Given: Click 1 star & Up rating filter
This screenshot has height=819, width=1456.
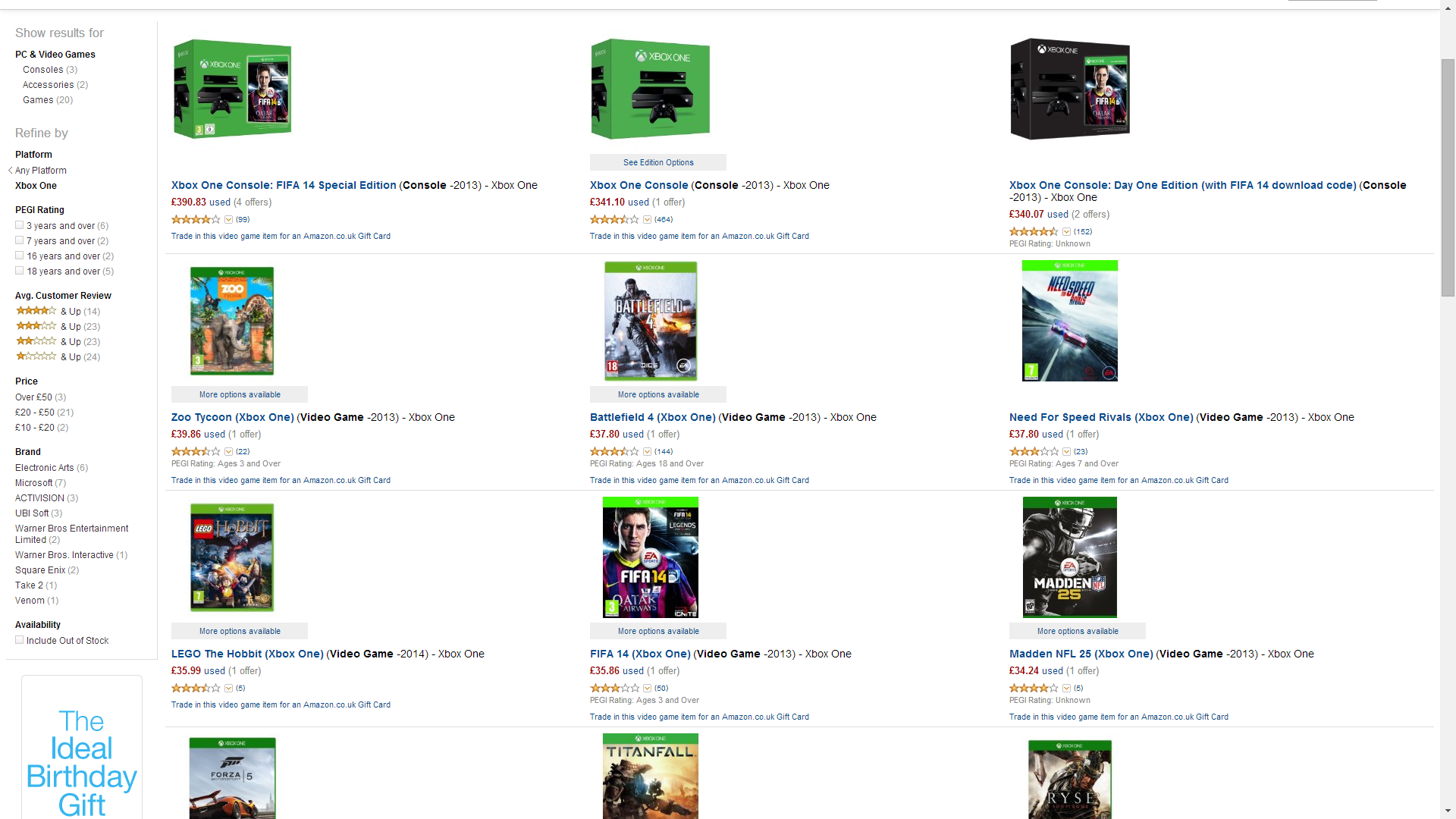Looking at the screenshot, I should [x=58, y=356].
